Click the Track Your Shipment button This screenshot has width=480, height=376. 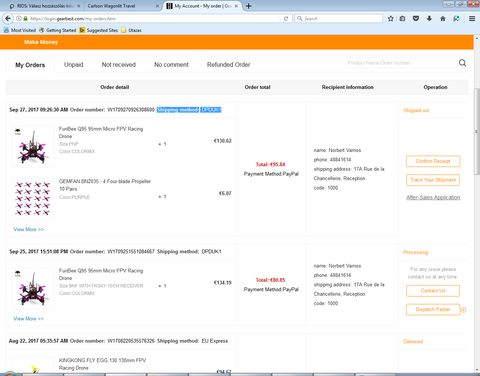pos(433,180)
